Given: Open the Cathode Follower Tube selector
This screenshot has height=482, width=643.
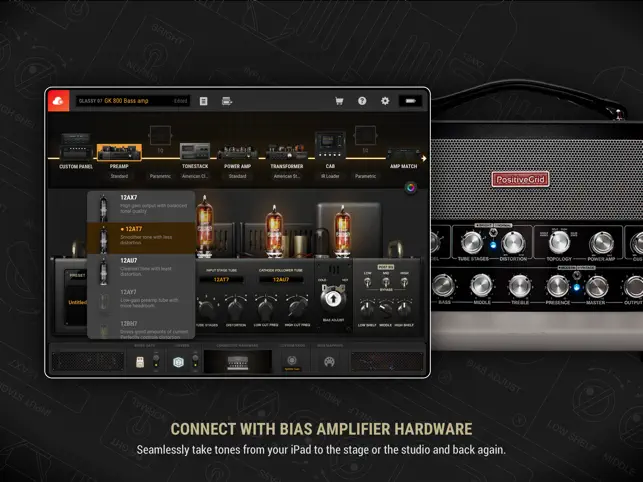Looking at the screenshot, I should point(281,279).
